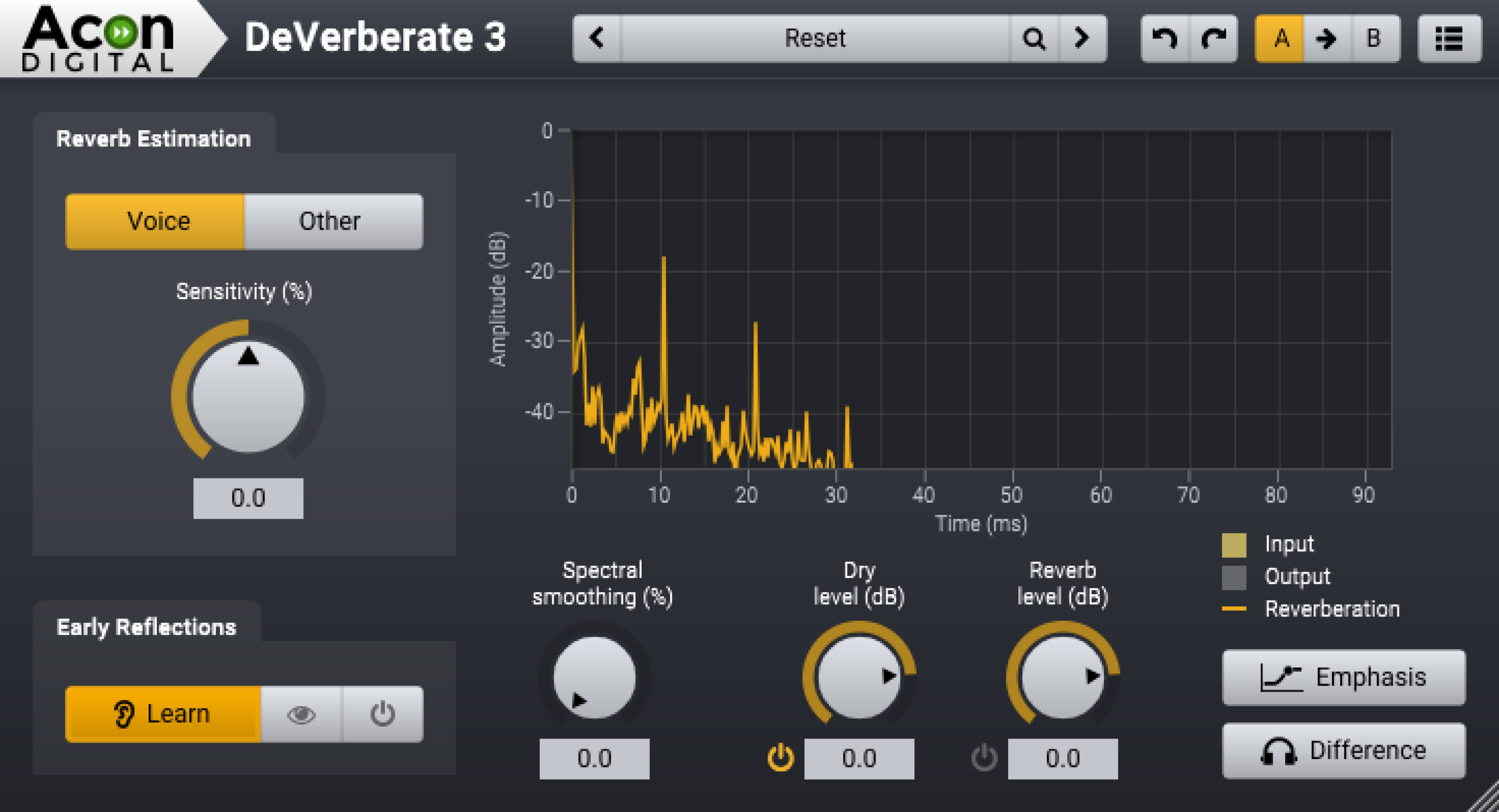Toggle the Dry level power switch

(780, 758)
